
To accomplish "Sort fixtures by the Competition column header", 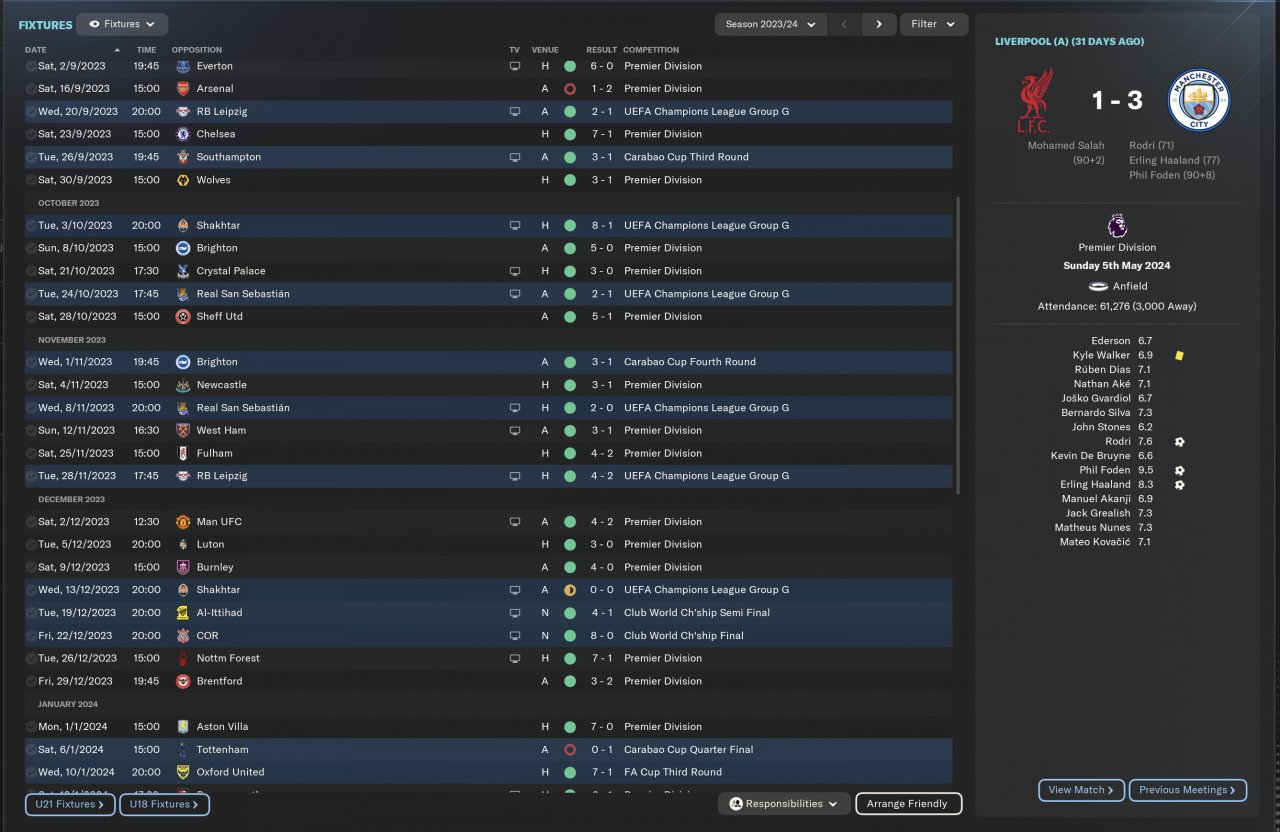I will tap(651, 50).
